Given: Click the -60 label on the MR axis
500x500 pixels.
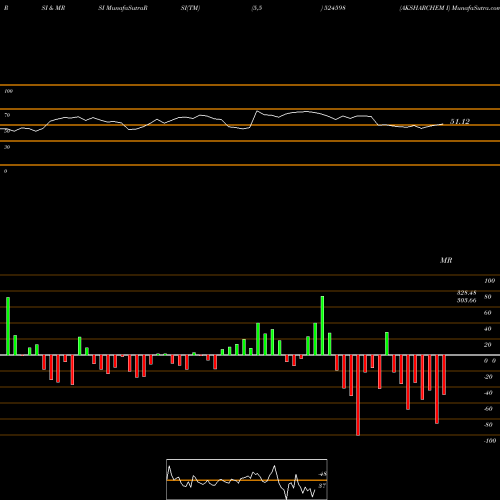Looking at the screenshot, I should 488,409.
